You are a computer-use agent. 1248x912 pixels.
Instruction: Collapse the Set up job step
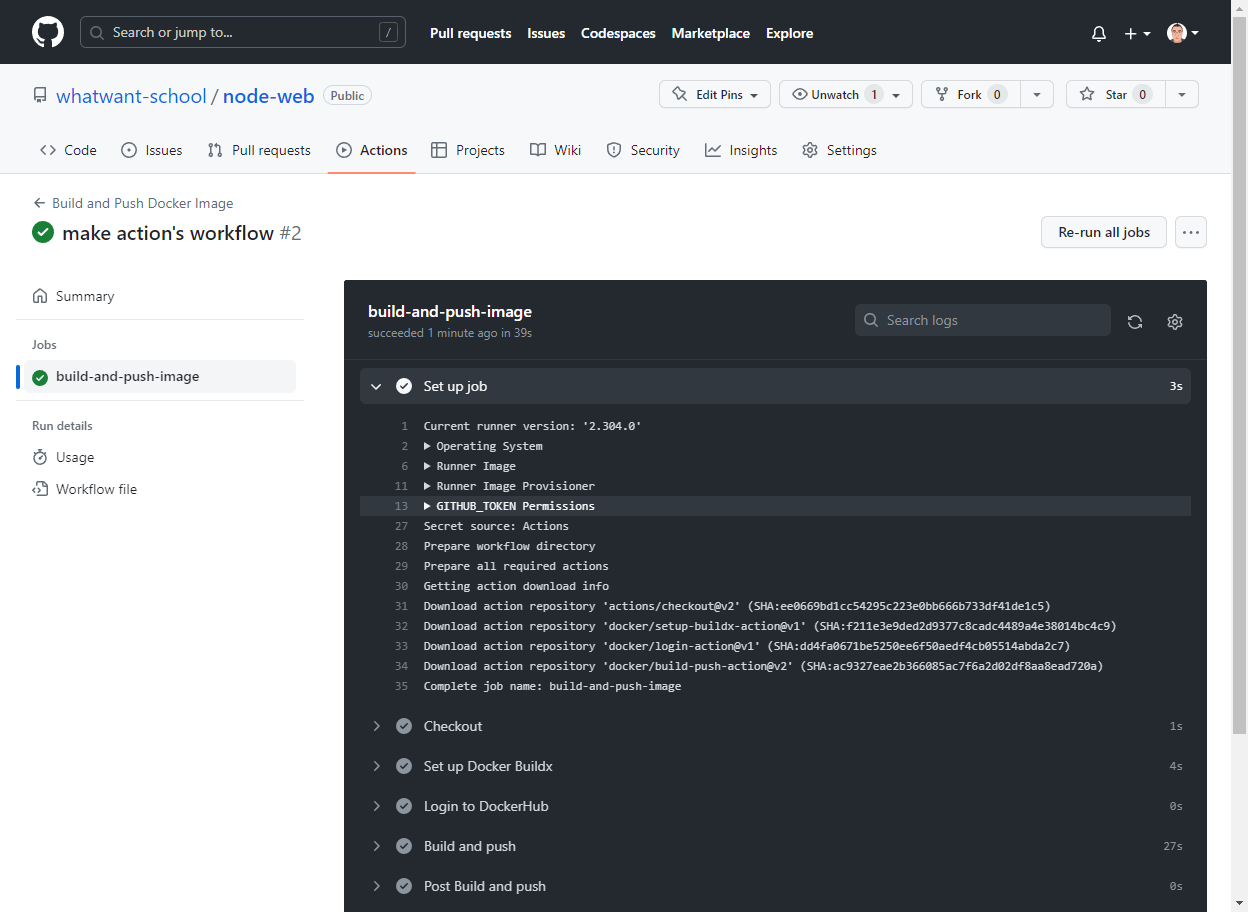click(x=775, y=386)
